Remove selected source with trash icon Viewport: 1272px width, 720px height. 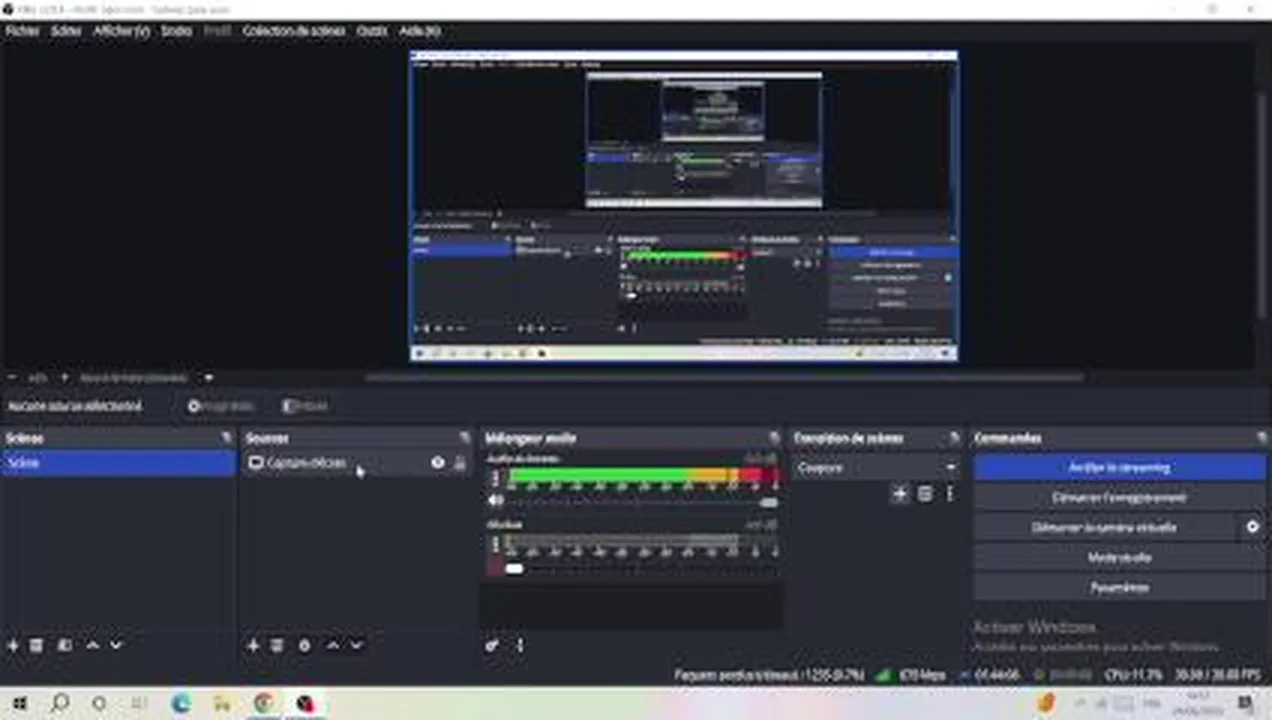pyautogui.click(x=277, y=646)
